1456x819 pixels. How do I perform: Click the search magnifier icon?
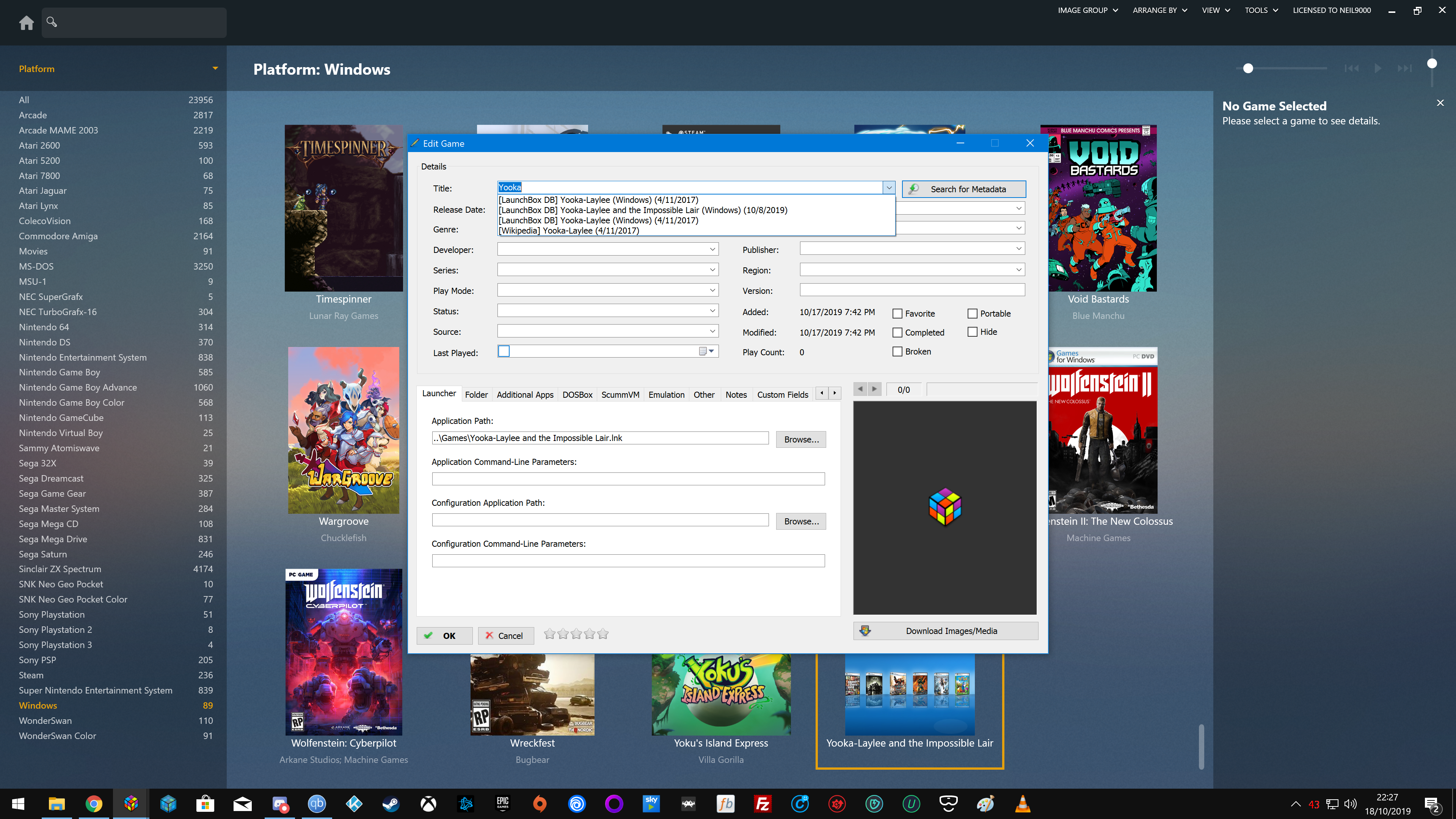tap(52, 22)
